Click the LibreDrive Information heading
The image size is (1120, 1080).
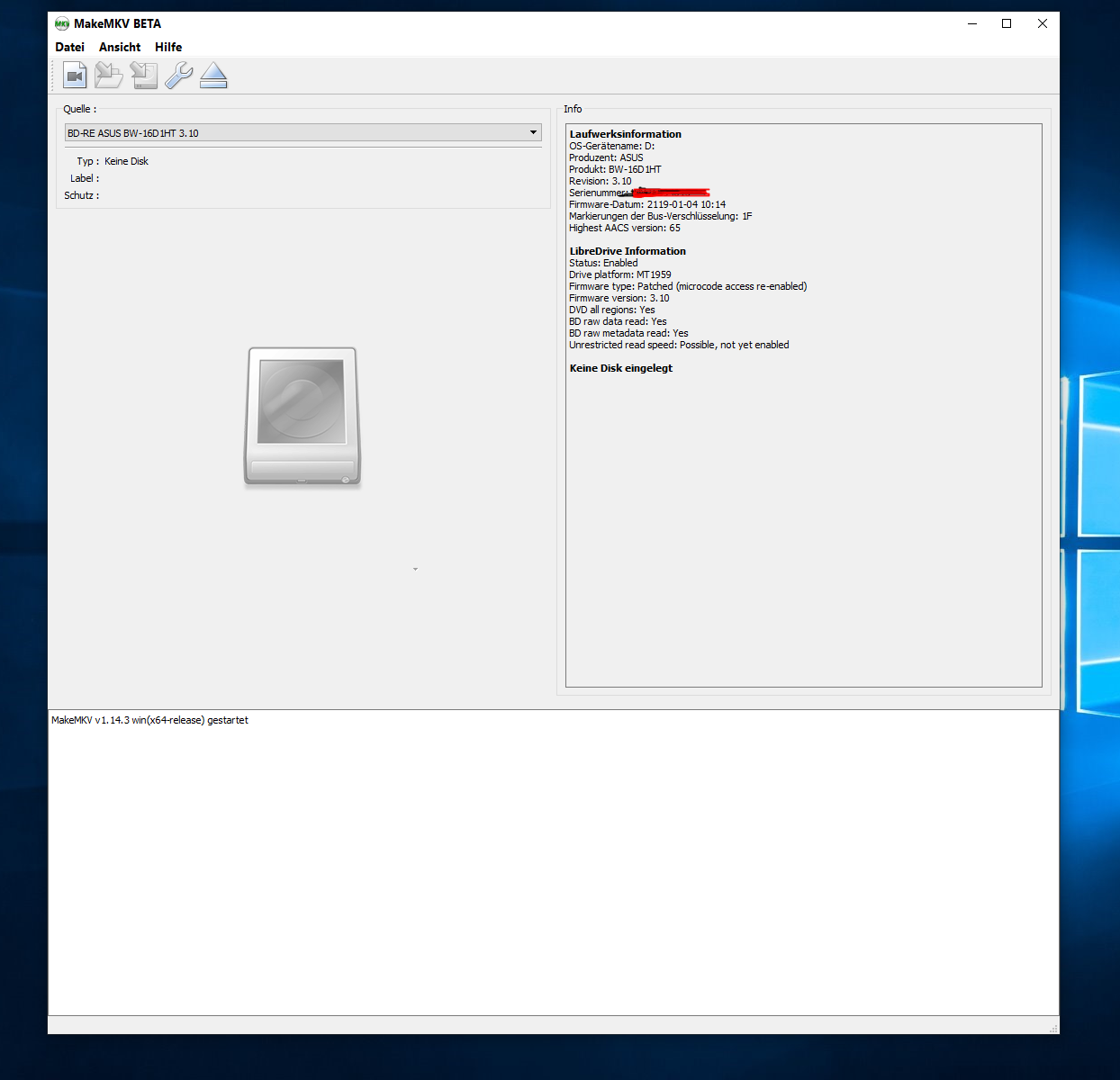click(628, 251)
